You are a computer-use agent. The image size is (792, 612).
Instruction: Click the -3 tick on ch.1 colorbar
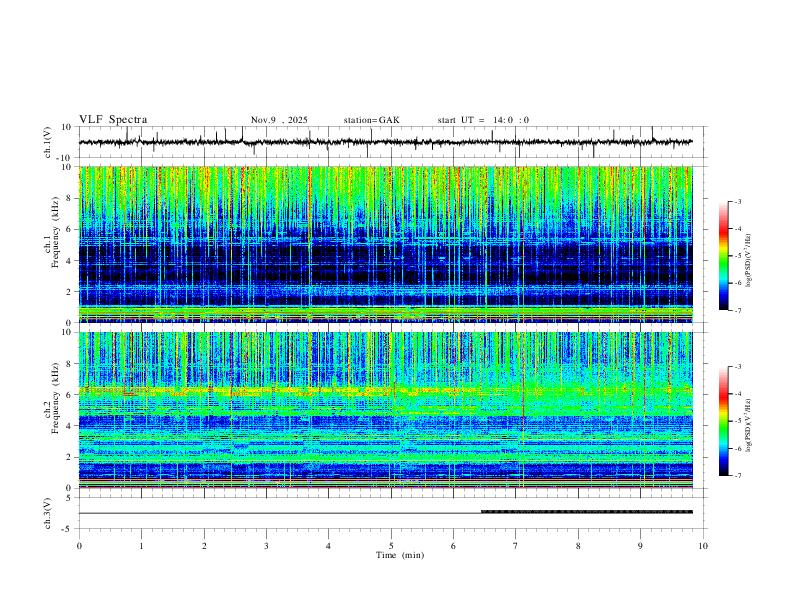[x=738, y=201]
